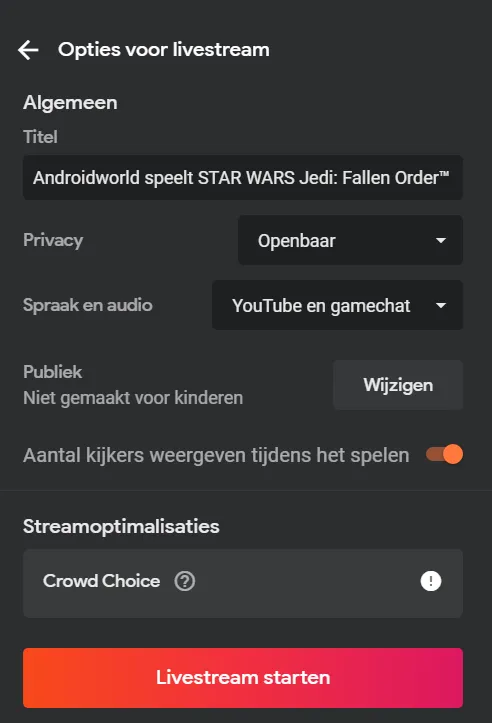This screenshot has height=723, width=492.
Task: Go back using the left arrow icon
Action: coord(28,50)
